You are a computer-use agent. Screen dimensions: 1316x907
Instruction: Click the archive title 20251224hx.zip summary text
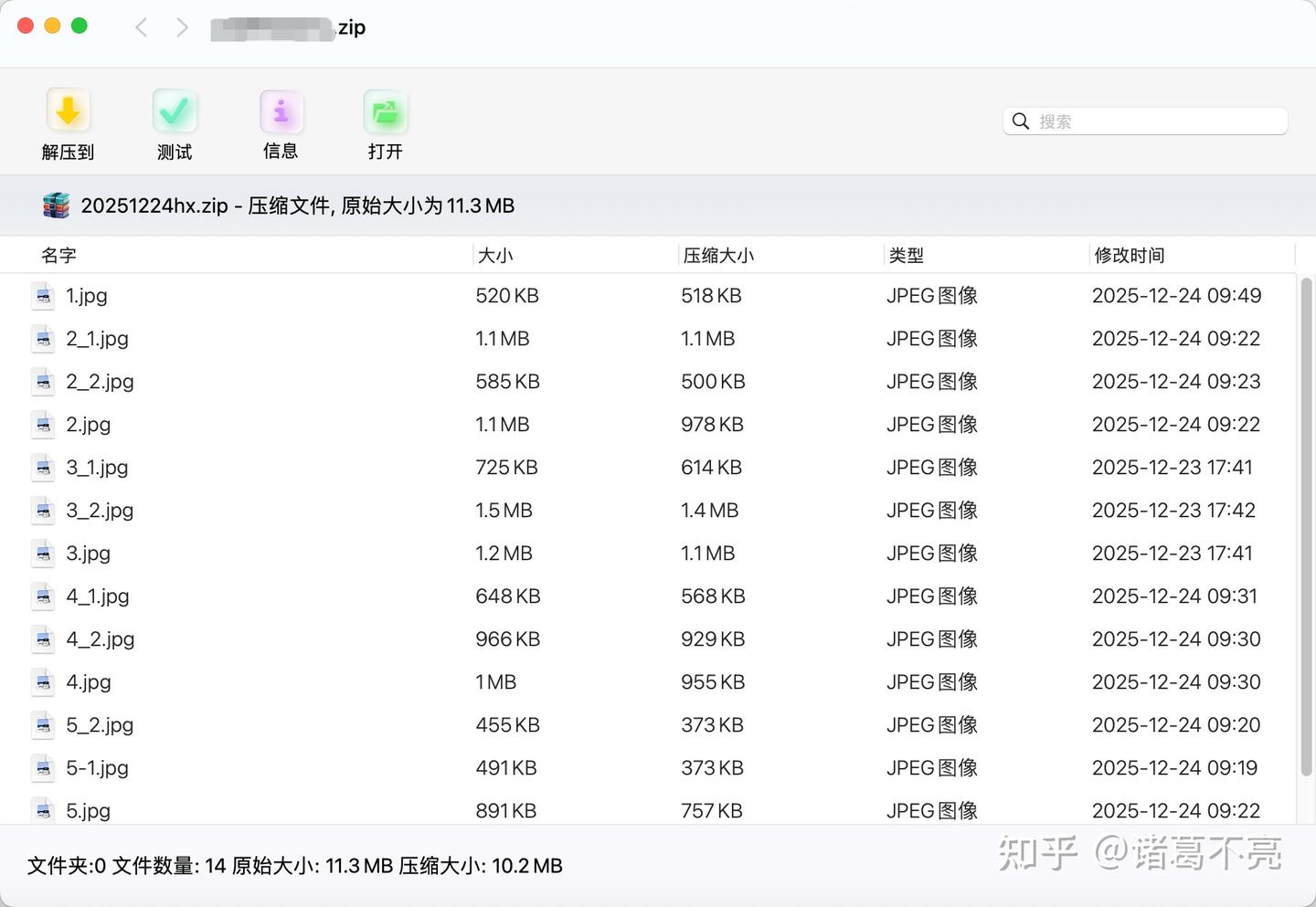pyautogui.click(x=298, y=206)
